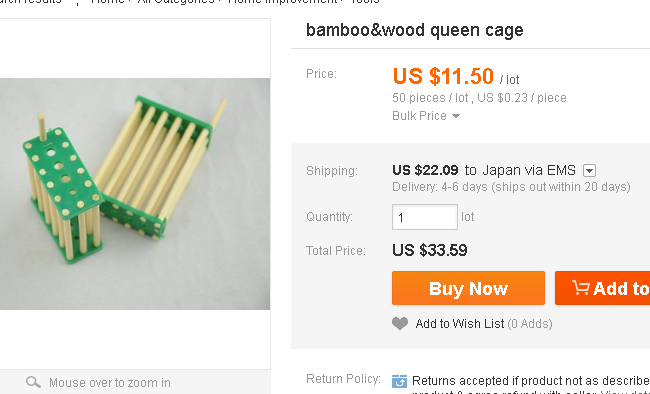Click the Quantity input field
650x394 pixels.
[425, 217]
